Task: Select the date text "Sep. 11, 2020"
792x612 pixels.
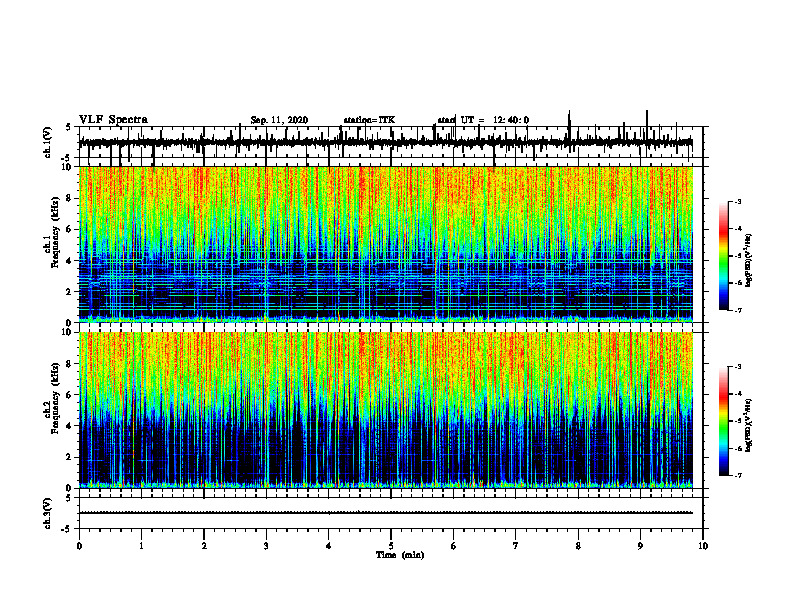Action: 279,120
